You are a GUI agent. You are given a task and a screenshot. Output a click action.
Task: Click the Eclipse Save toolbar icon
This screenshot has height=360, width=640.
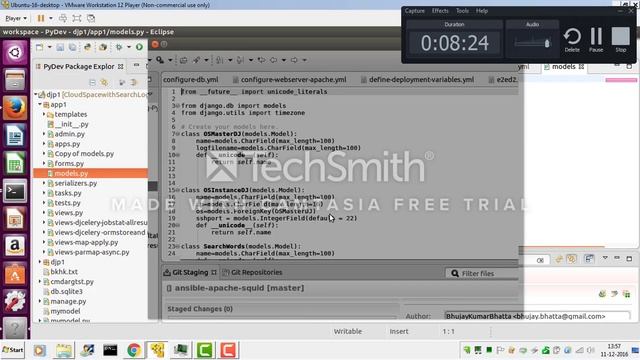60,47
